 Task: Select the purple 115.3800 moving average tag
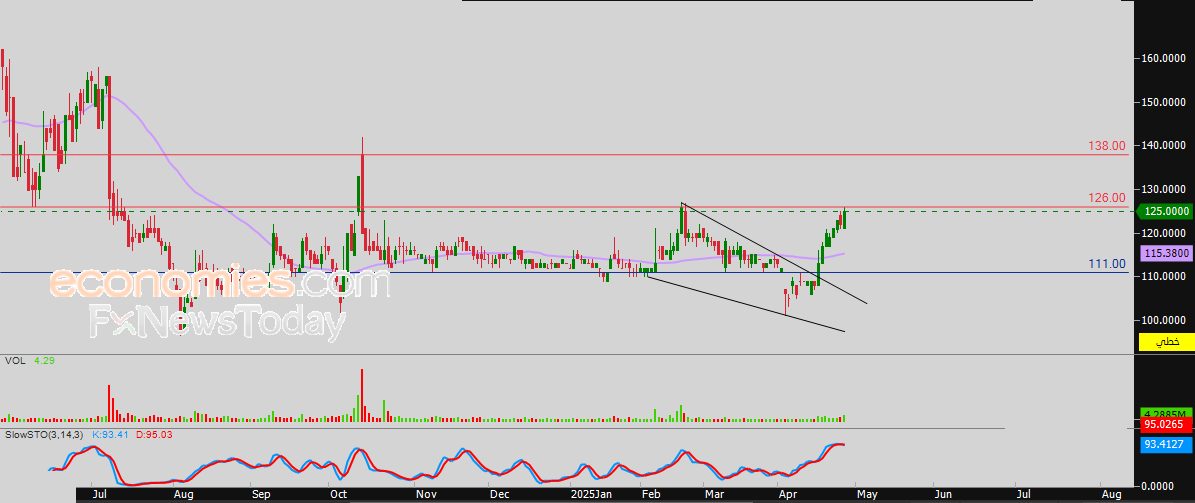(x=1166, y=253)
